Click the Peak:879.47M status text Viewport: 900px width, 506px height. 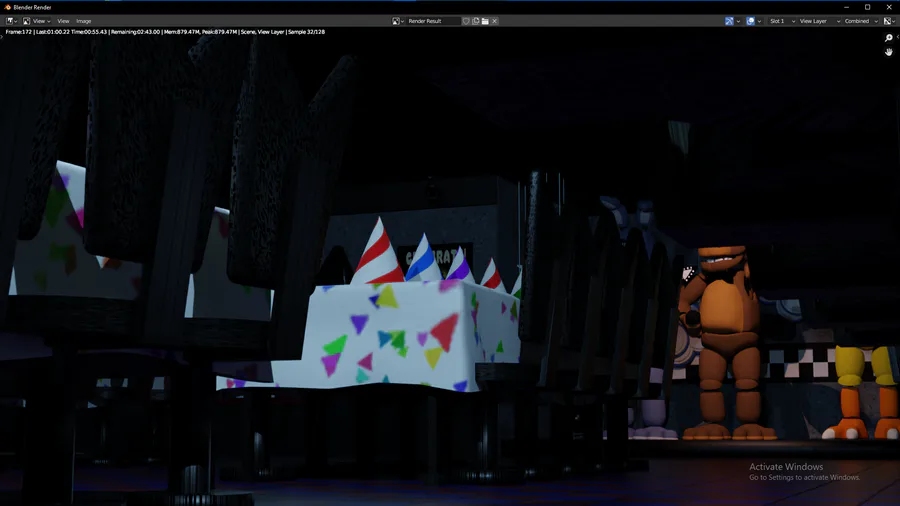[219, 32]
